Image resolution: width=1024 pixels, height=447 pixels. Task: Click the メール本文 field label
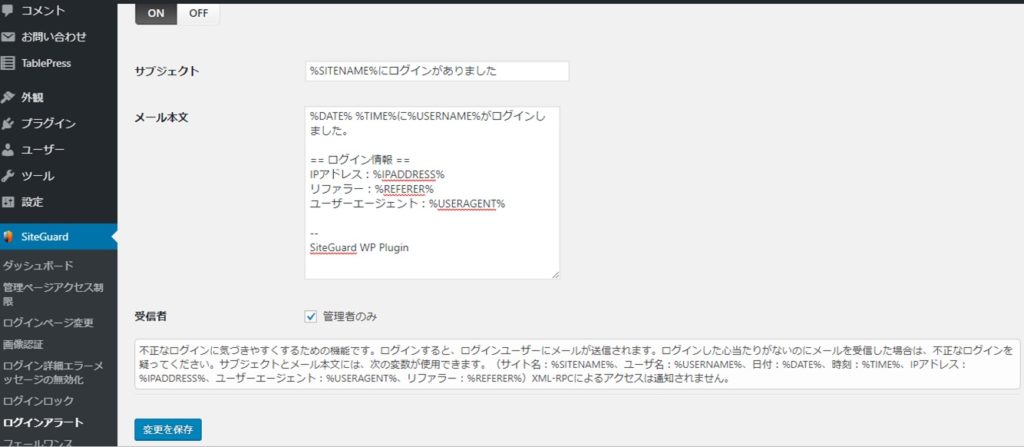[161, 117]
